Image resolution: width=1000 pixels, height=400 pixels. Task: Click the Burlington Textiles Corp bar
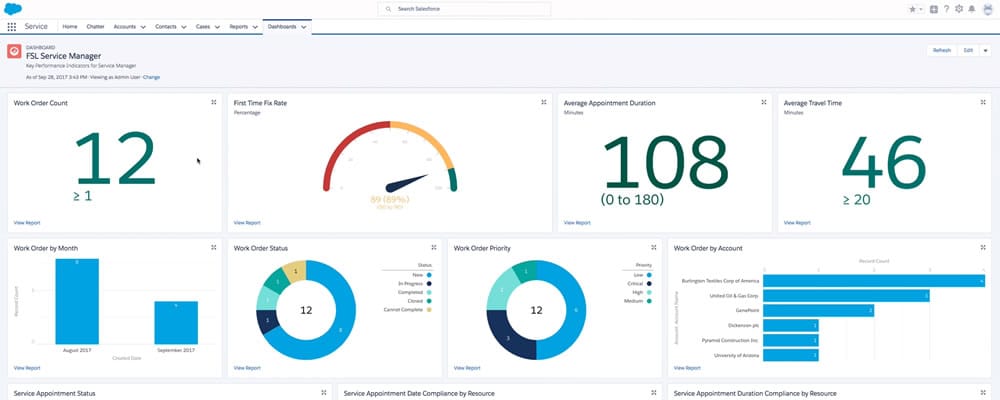pyautogui.click(x=874, y=281)
